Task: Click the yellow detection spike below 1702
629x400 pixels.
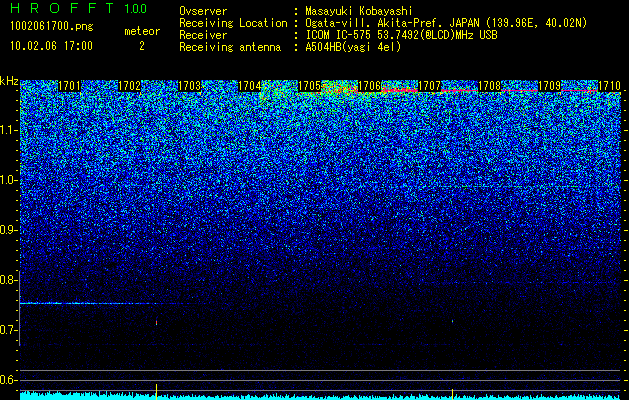Action: coord(156,391)
